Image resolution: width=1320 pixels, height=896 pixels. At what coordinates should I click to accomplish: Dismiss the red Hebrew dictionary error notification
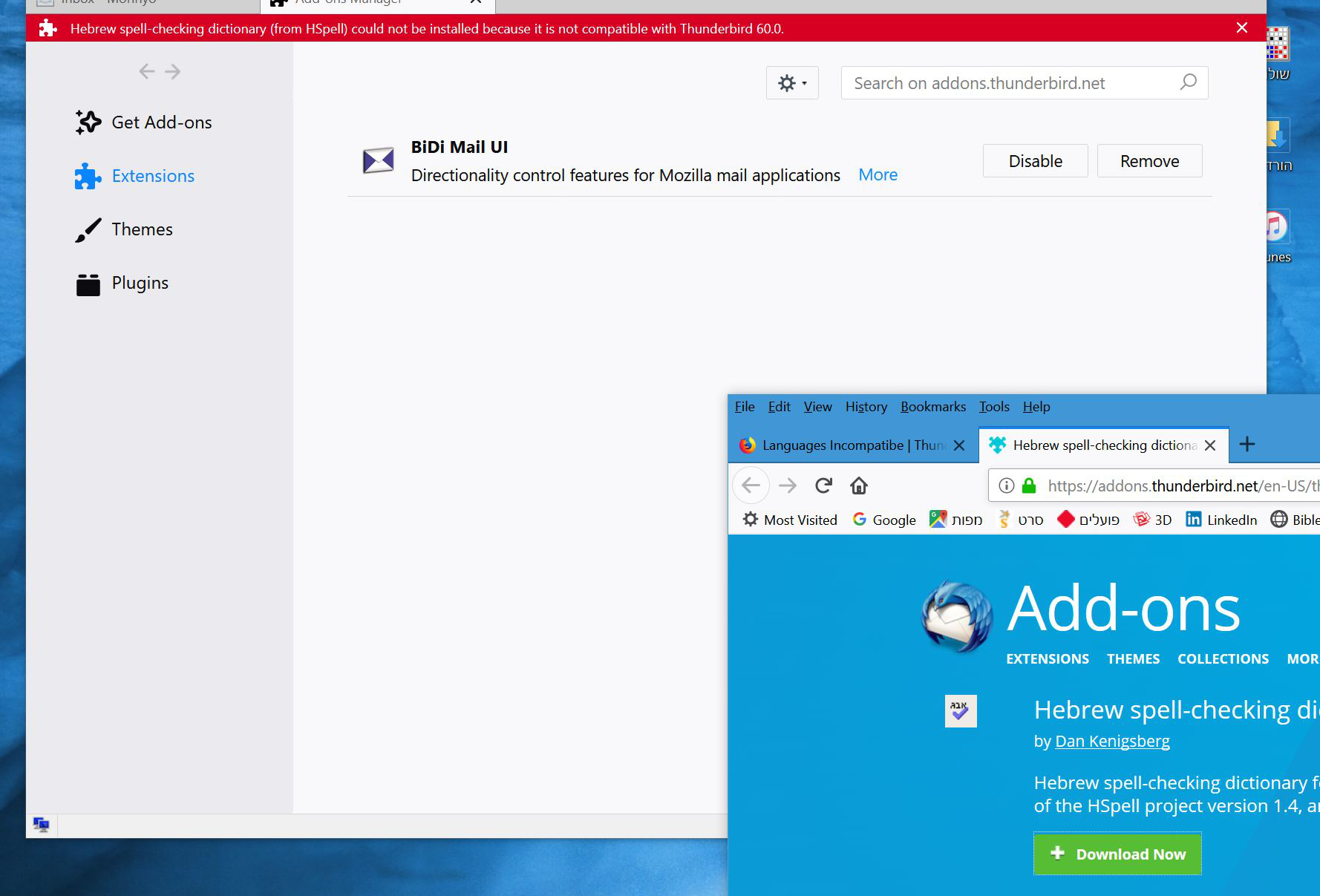pyautogui.click(x=1242, y=27)
